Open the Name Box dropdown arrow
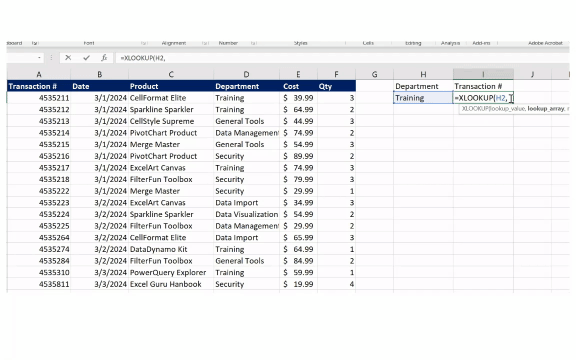The image size is (576, 360). pos(39,58)
